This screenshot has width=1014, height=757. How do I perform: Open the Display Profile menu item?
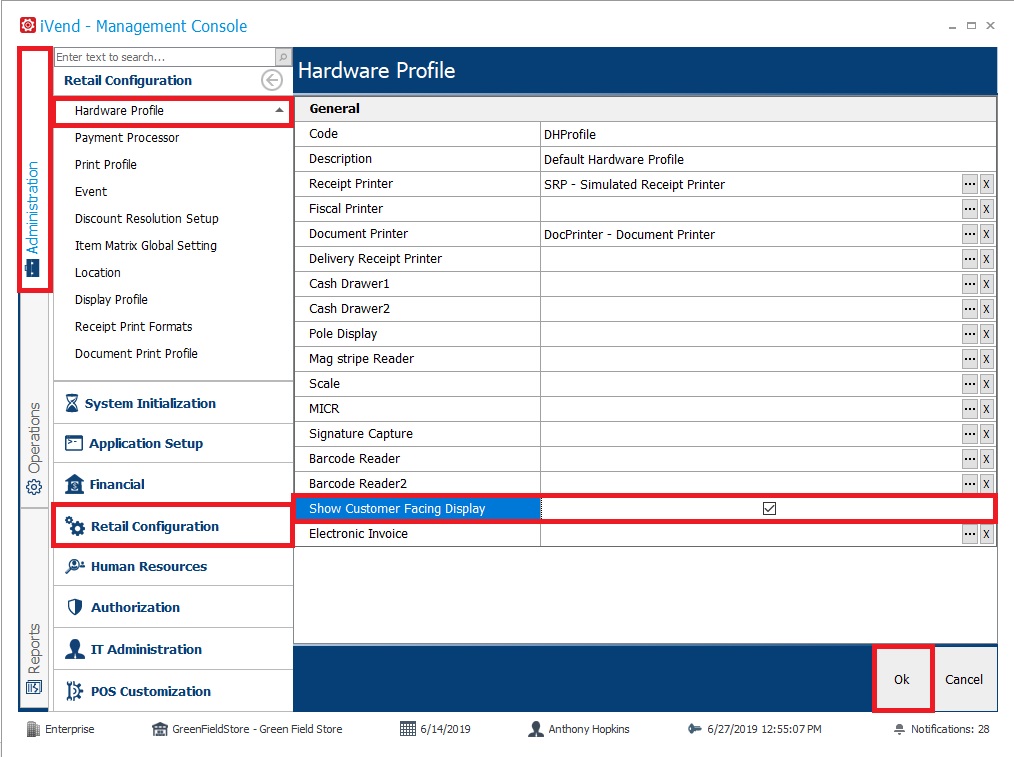(x=111, y=299)
